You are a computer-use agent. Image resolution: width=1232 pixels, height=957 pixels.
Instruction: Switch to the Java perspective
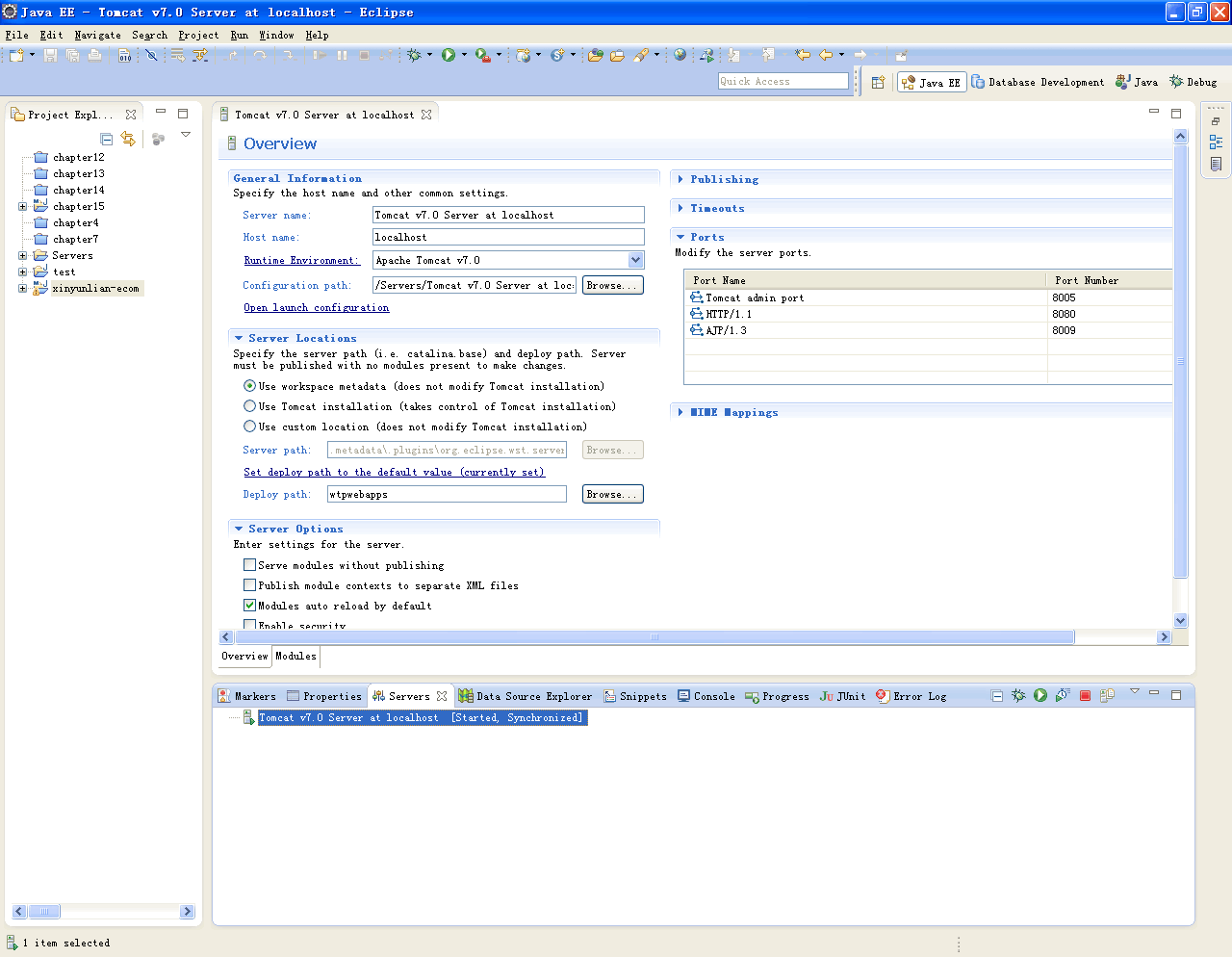point(1137,82)
